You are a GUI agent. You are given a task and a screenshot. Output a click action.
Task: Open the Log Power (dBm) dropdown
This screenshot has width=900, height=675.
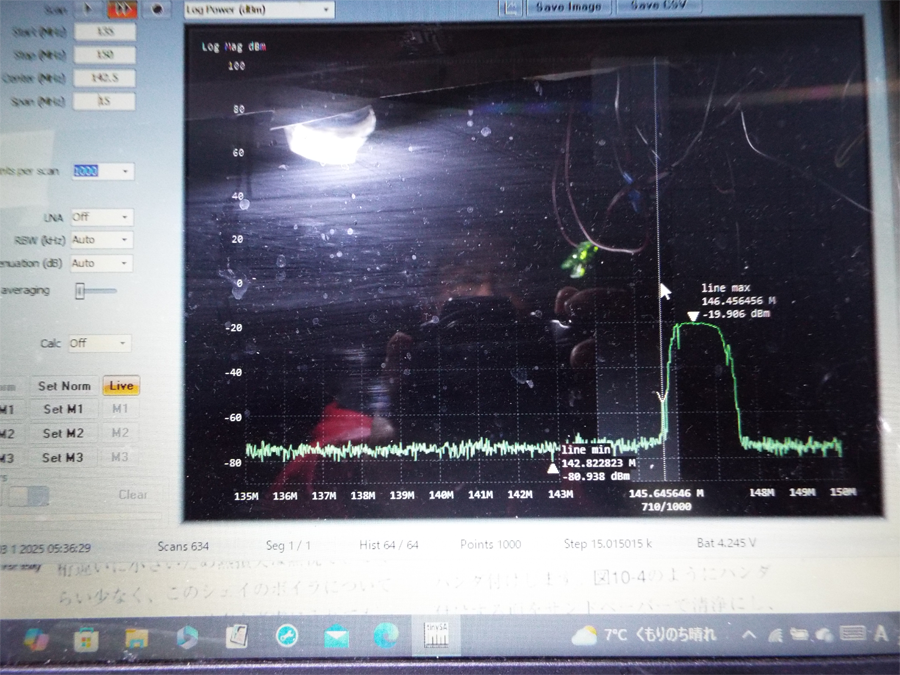(258, 9)
